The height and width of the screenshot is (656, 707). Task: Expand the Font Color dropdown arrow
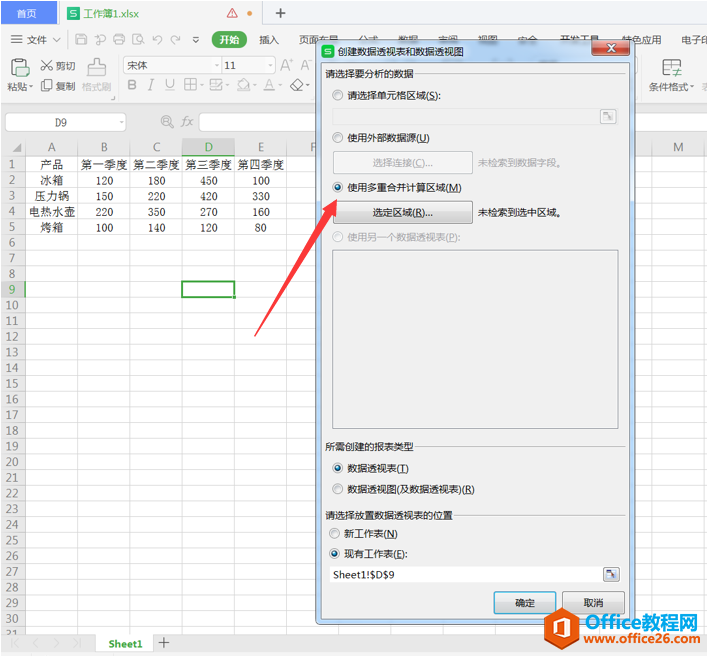click(x=280, y=85)
